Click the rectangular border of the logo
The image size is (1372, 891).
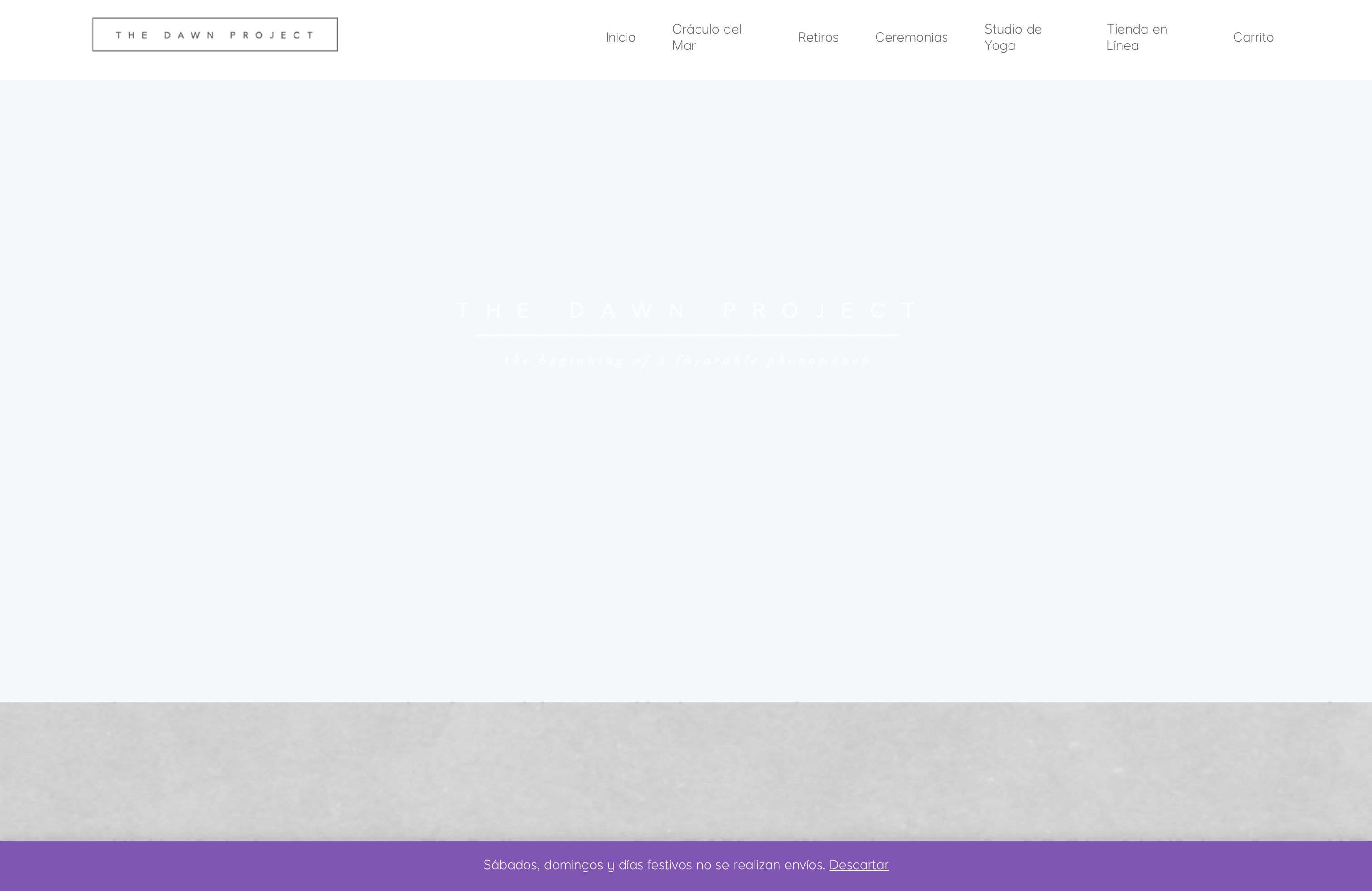(215, 19)
